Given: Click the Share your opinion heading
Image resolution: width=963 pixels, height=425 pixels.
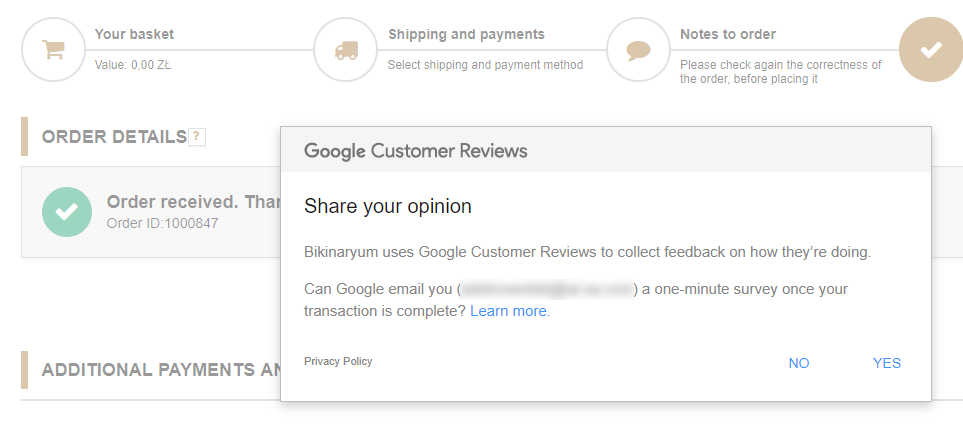Looking at the screenshot, I should [x=388, y=207].
